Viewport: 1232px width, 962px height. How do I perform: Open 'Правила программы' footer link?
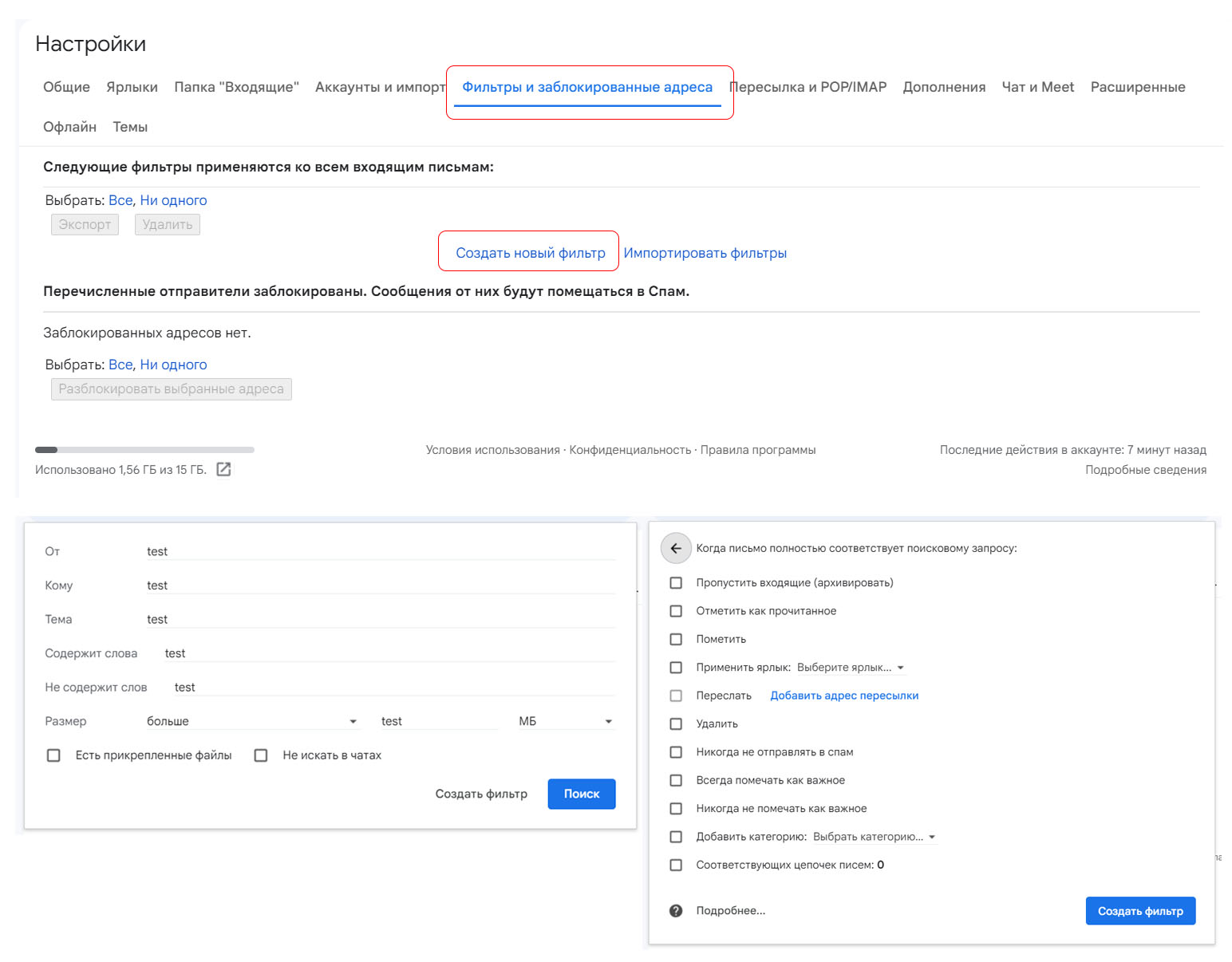coord(758,450)
